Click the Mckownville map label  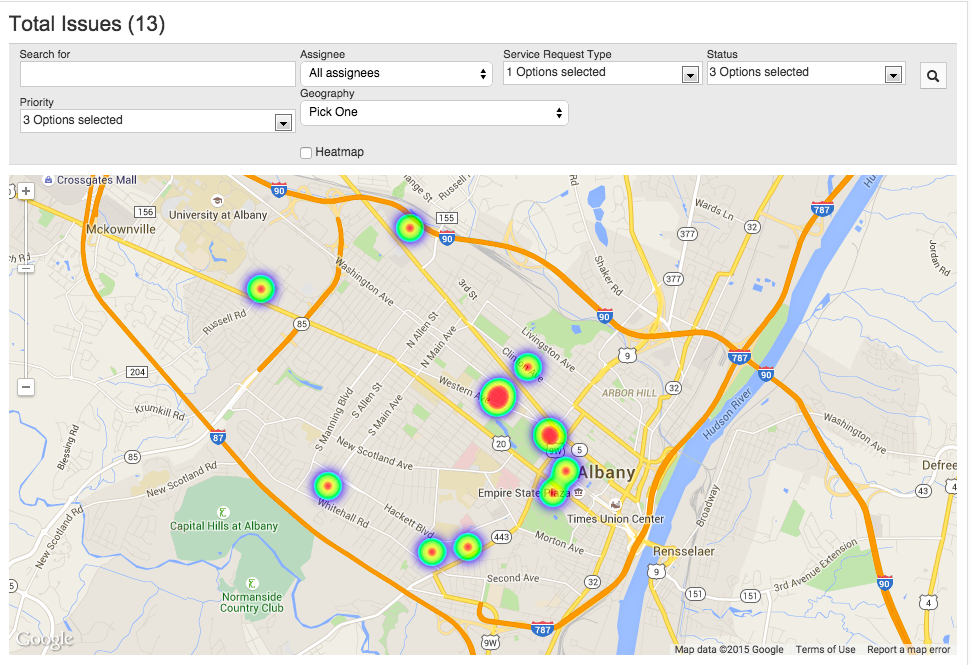[x=121, y=230]
